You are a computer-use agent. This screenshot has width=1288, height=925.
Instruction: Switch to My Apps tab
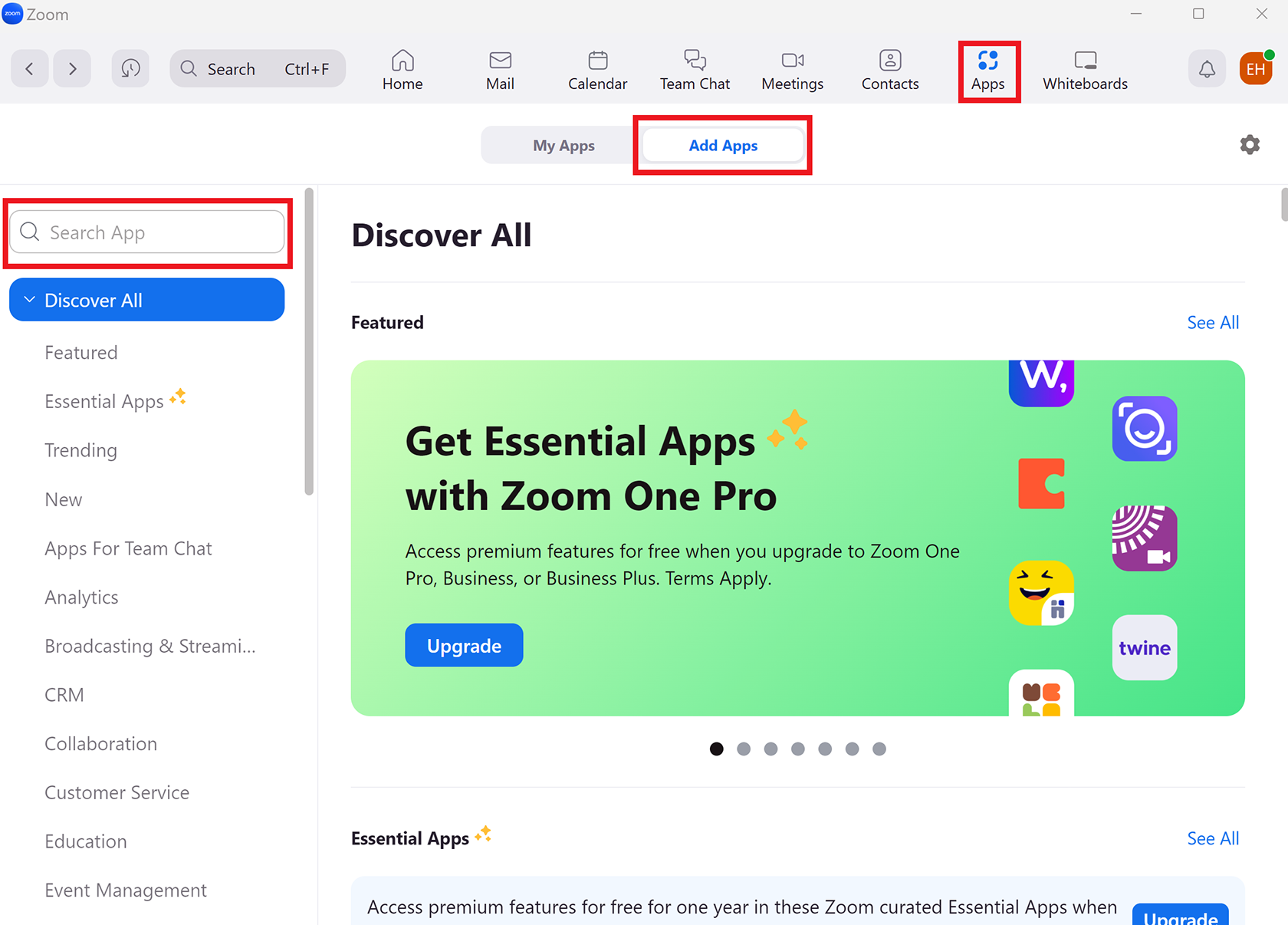tap(563, 146)
